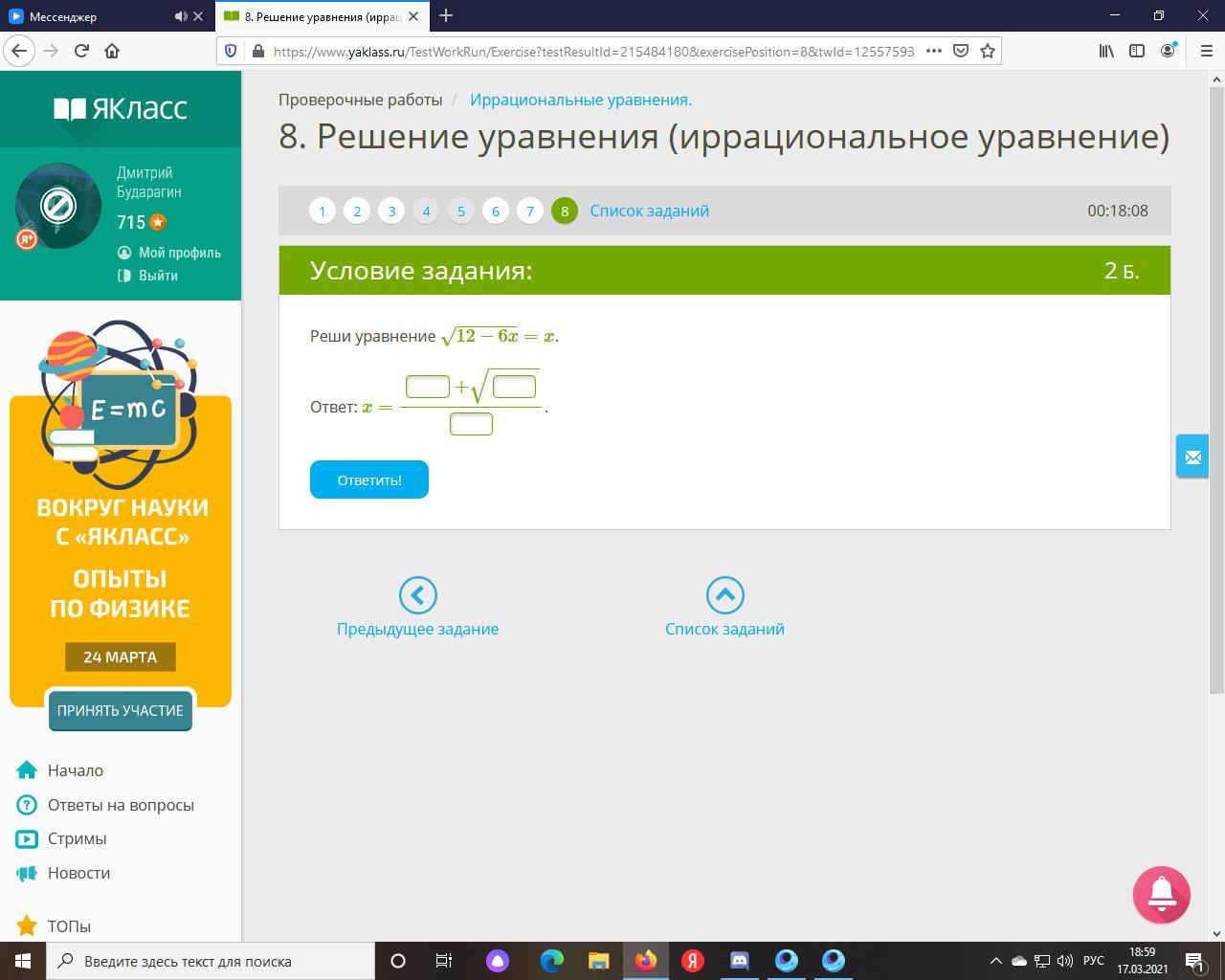Click the page vertical scrollbar
This screenshot has height=980, width=1225.
tap(1217, 390)
